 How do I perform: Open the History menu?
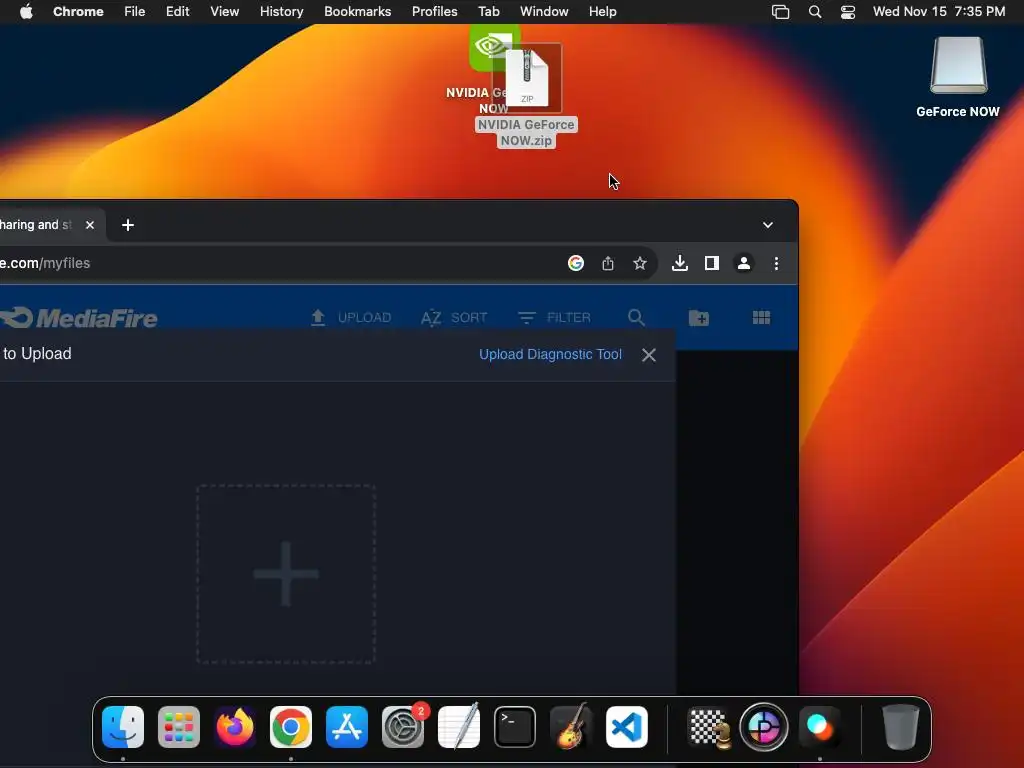coord(281,11)
